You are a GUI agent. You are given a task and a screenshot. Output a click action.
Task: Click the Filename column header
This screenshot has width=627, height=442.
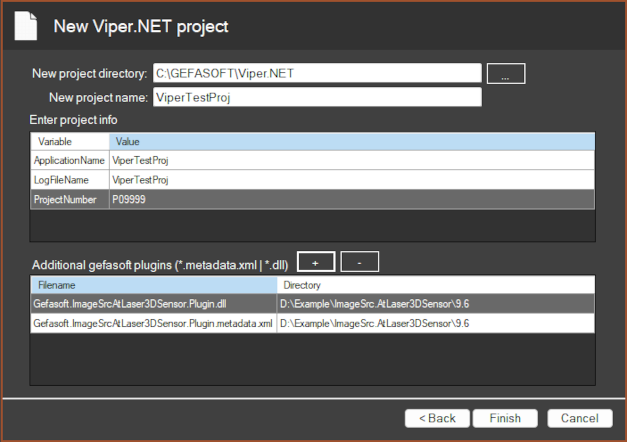[x=154, y=285]
